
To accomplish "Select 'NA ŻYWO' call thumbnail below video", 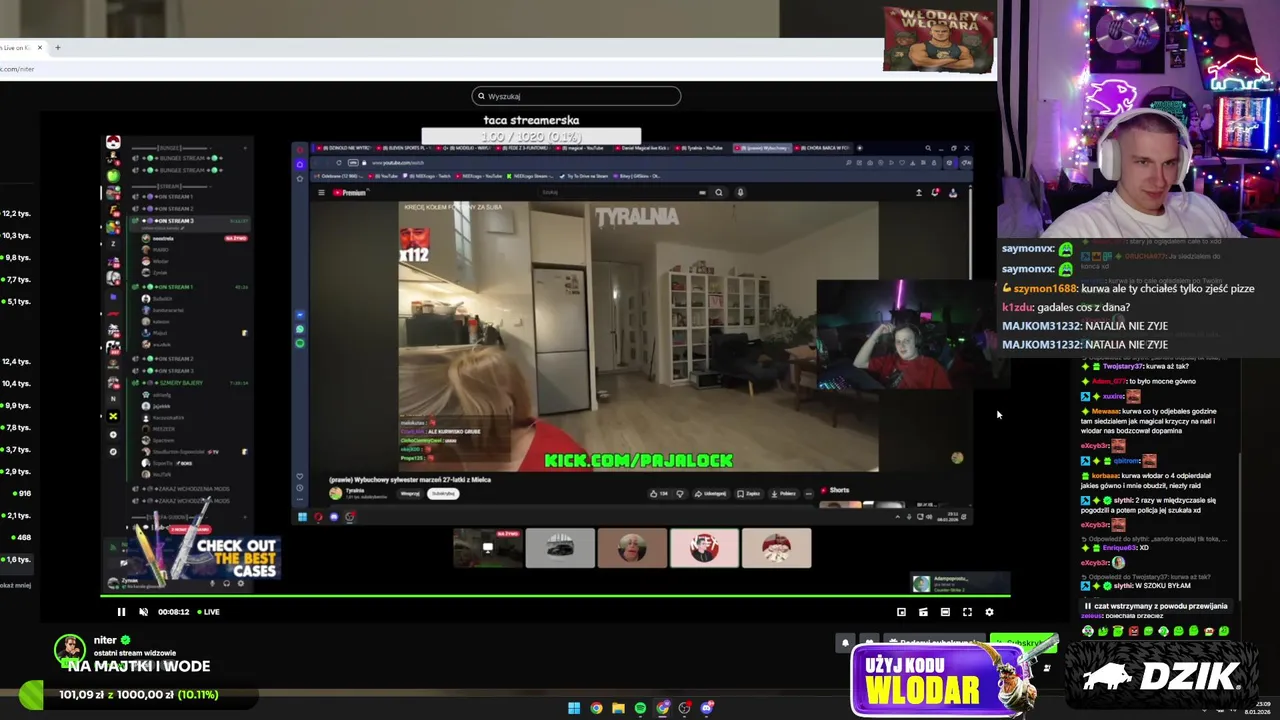I will [x=487, y=548].
